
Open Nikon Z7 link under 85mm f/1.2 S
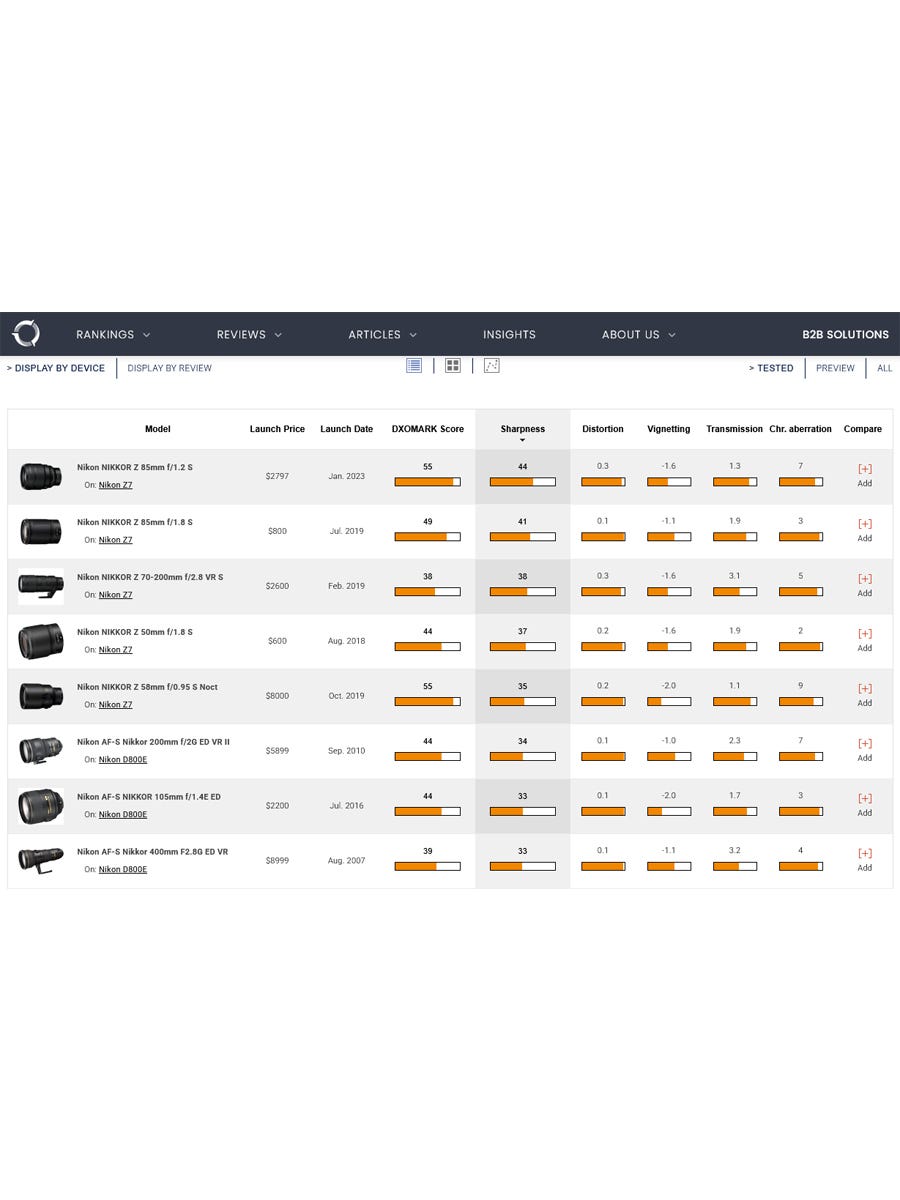point(115,485)
